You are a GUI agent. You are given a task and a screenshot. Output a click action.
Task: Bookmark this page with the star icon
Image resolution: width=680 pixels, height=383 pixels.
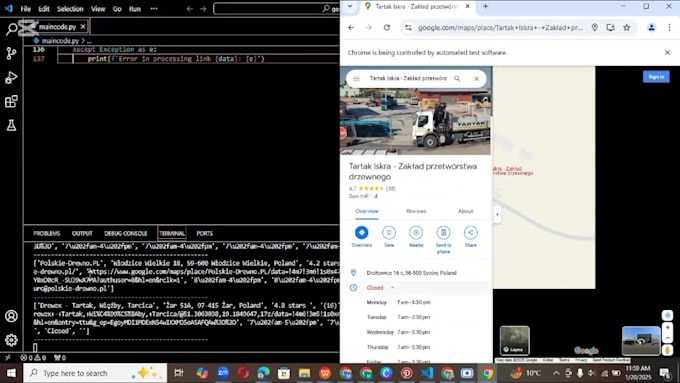tap(627, 28)
